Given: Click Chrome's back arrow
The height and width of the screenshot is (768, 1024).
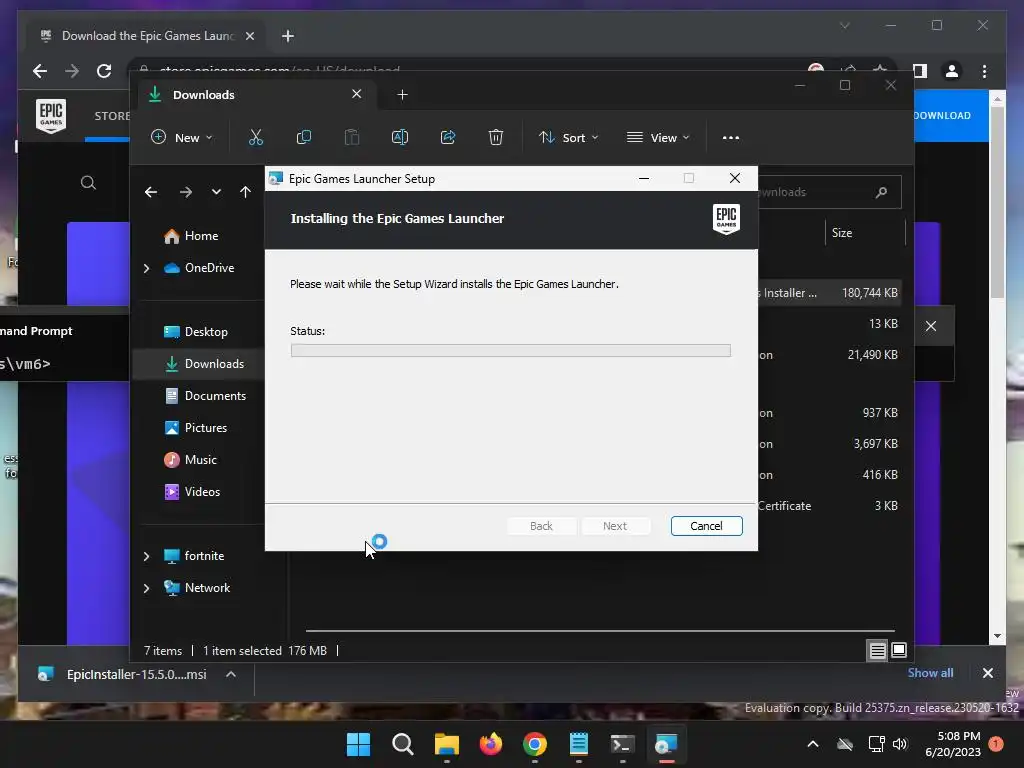Looking at the screenshot, I should 40,71.
